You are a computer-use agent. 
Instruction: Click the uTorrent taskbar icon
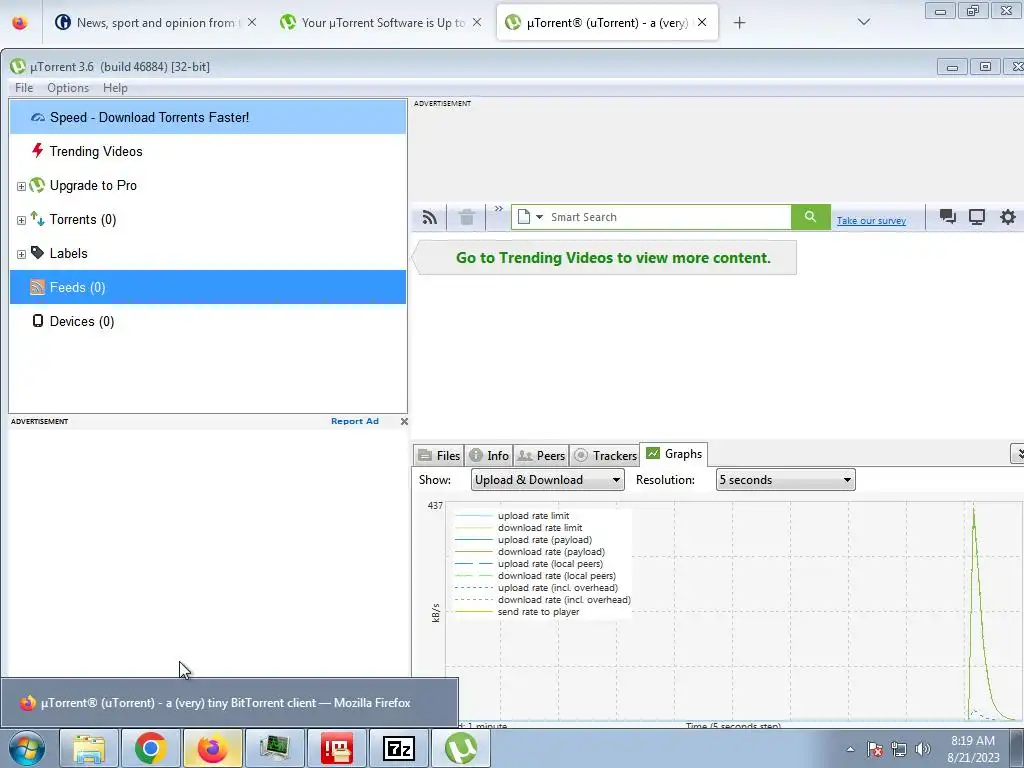pos(460,748)
